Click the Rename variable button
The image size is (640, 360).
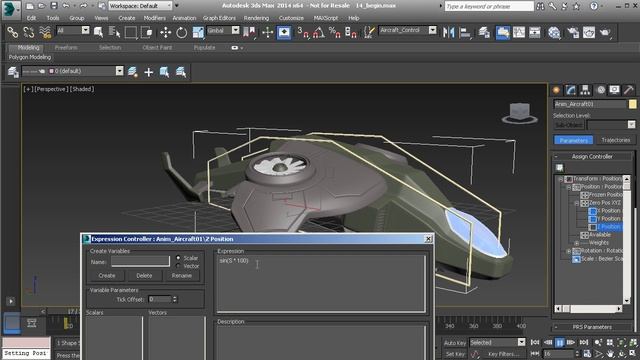tap(182, 276)
